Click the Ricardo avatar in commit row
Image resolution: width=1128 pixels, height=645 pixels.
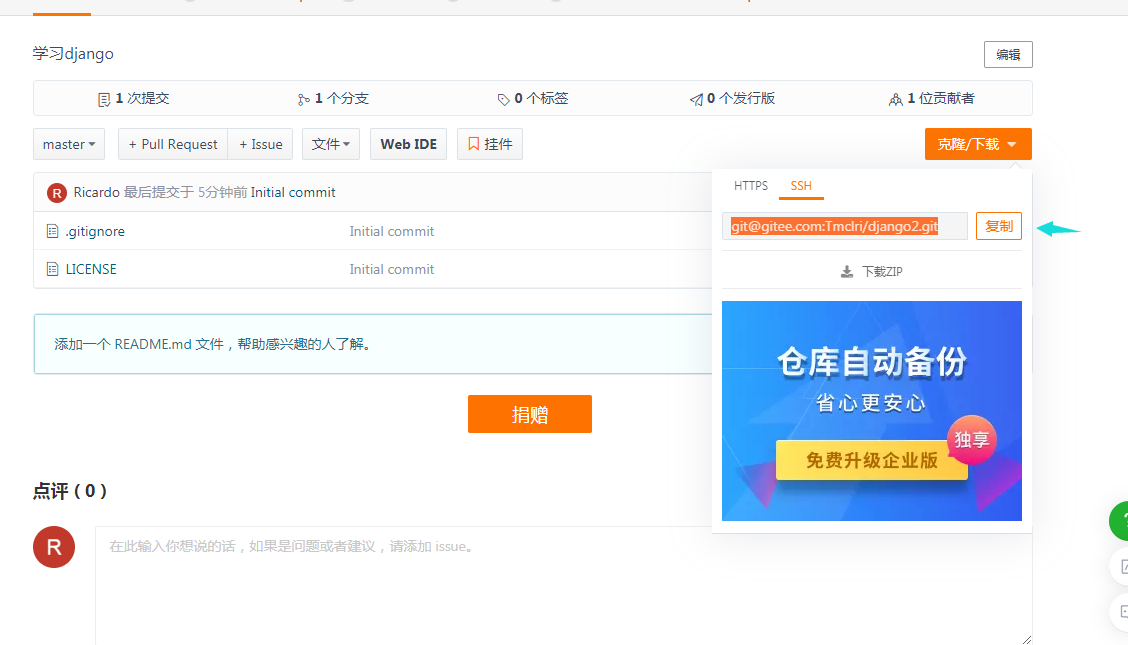[x=57, y=193]
